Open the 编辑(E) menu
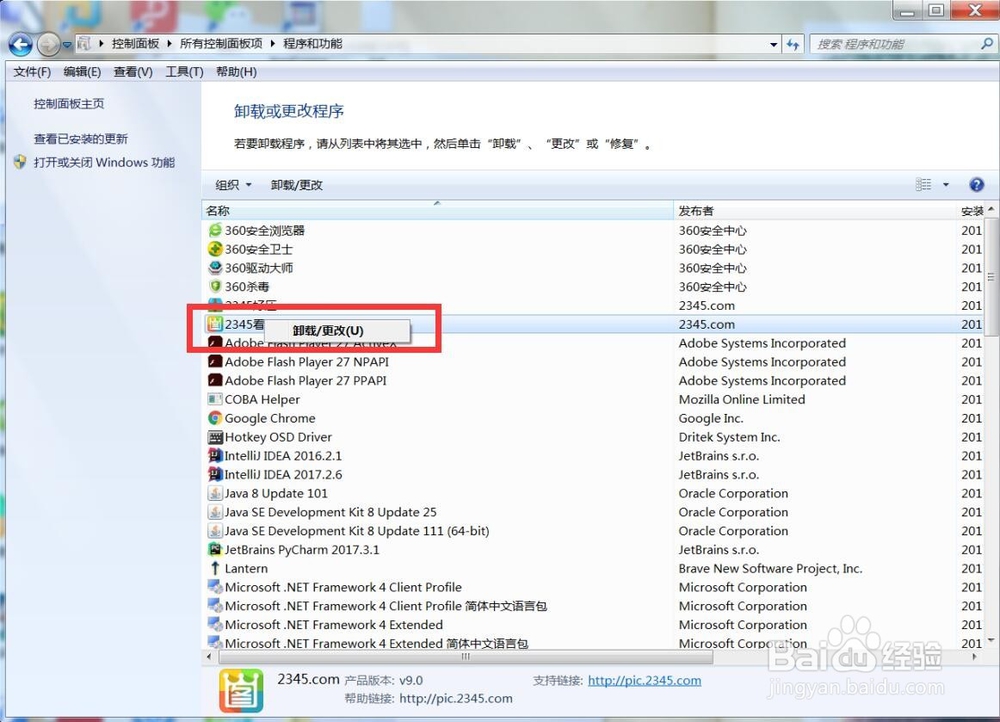Viewport: 1000px width, 722px height. [x=82, y=71]
